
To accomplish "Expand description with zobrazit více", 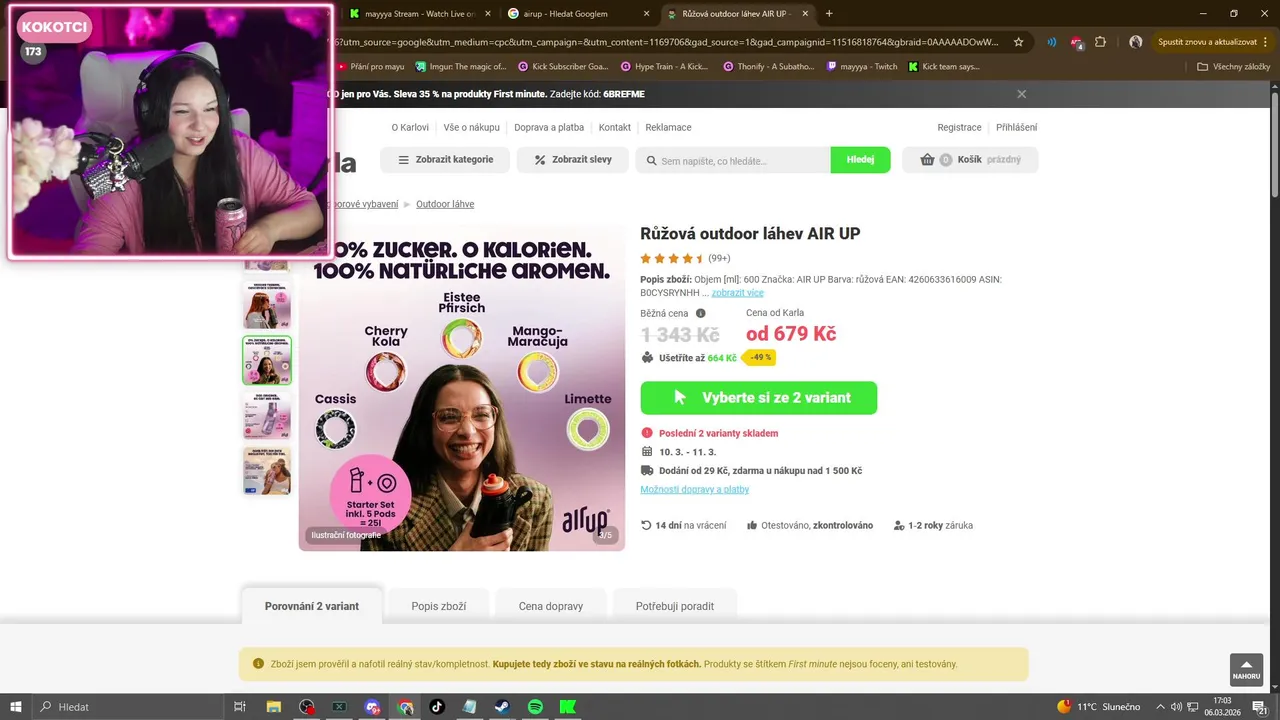I will pos(738,293).
